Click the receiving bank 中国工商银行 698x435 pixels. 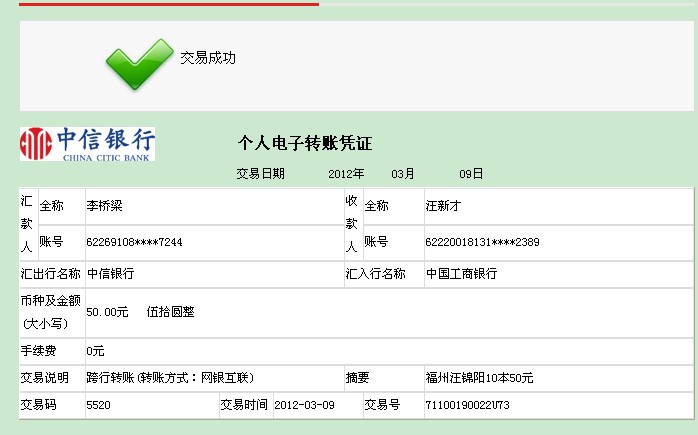461,273
